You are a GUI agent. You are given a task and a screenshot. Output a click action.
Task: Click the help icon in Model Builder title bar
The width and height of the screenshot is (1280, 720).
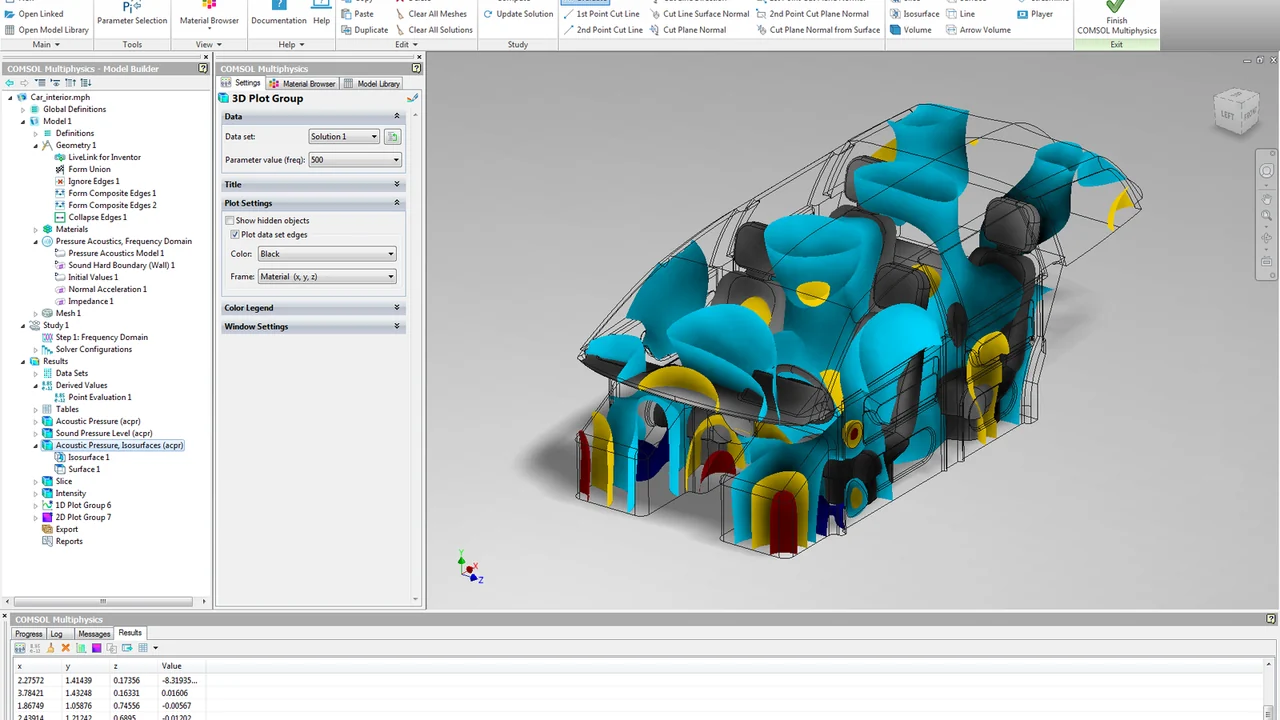[x=203, y=69]
